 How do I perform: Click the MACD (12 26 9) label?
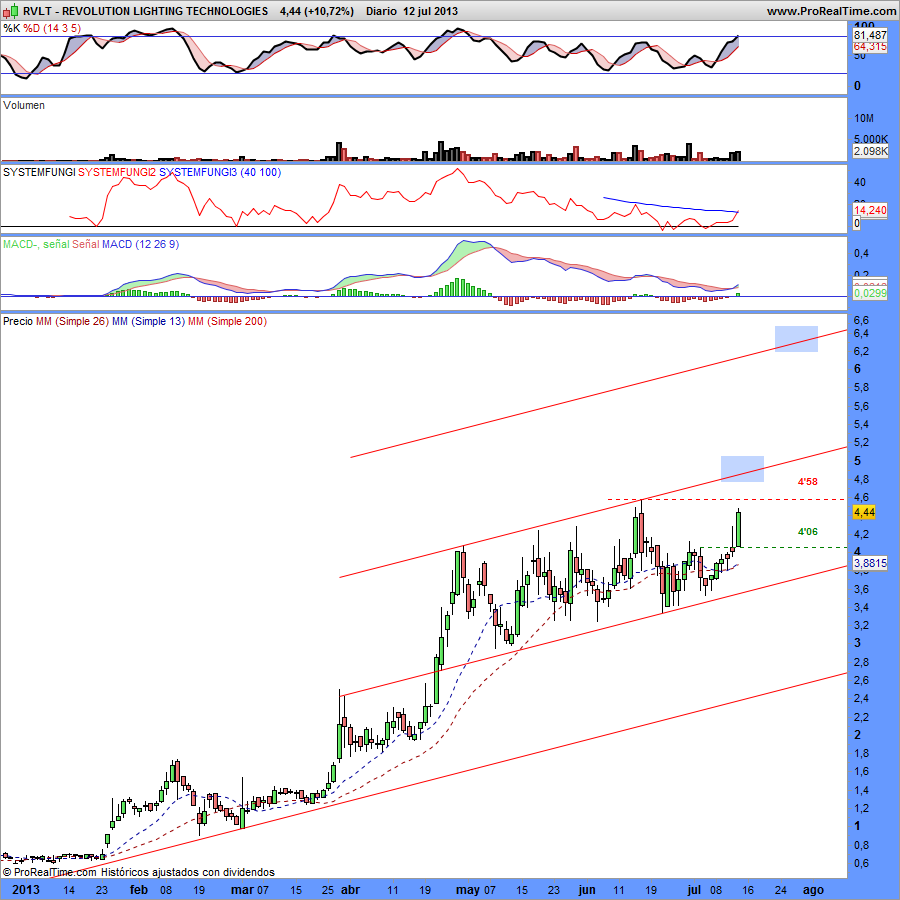click(x=141, y=245)
